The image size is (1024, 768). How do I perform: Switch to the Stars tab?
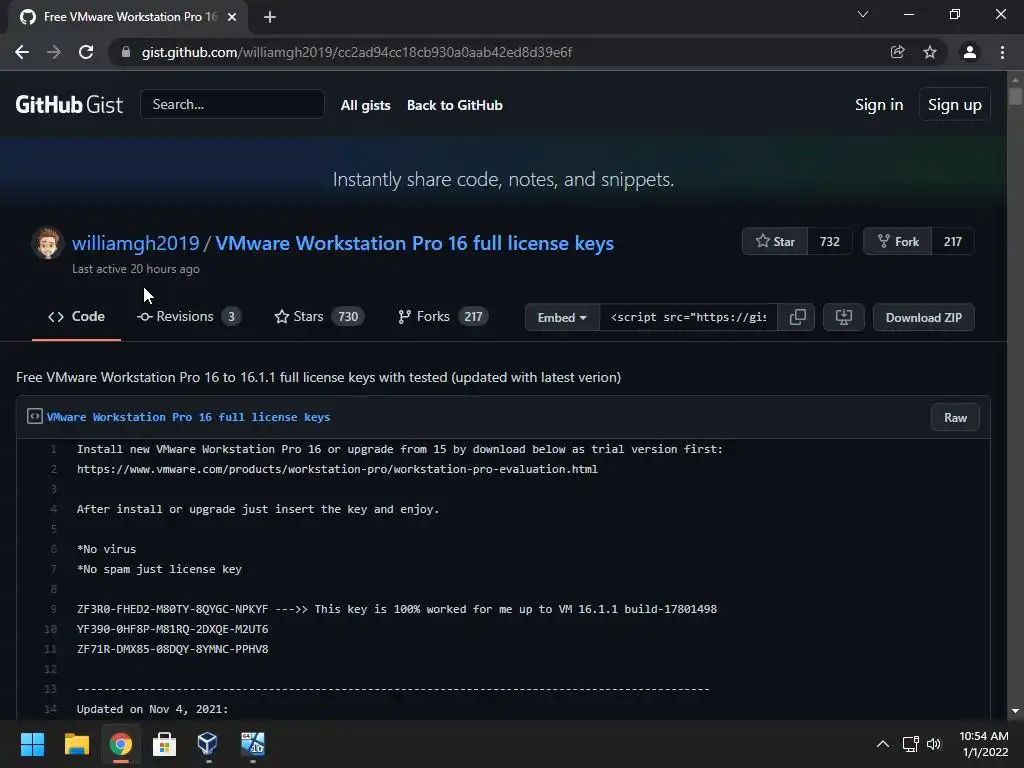(317, 317)
